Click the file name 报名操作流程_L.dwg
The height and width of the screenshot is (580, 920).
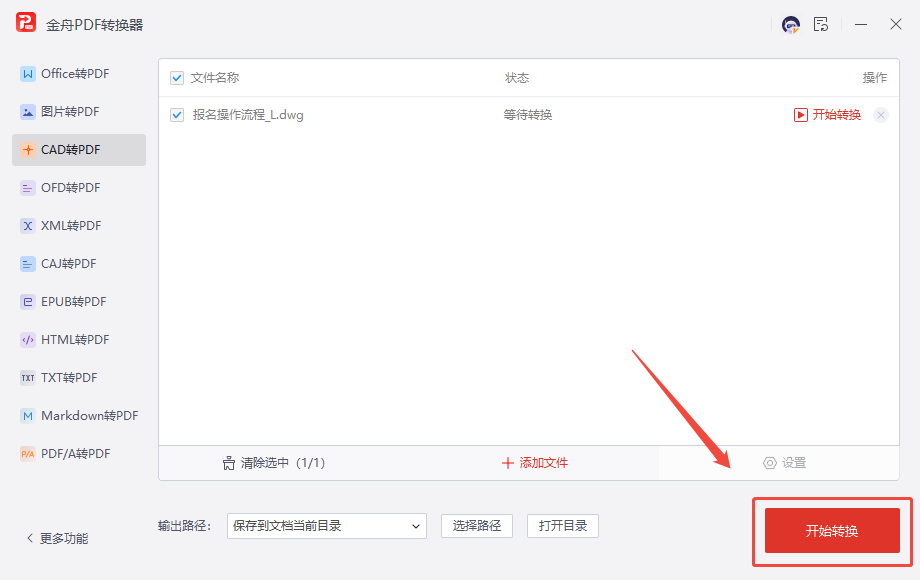click(248, 115)
